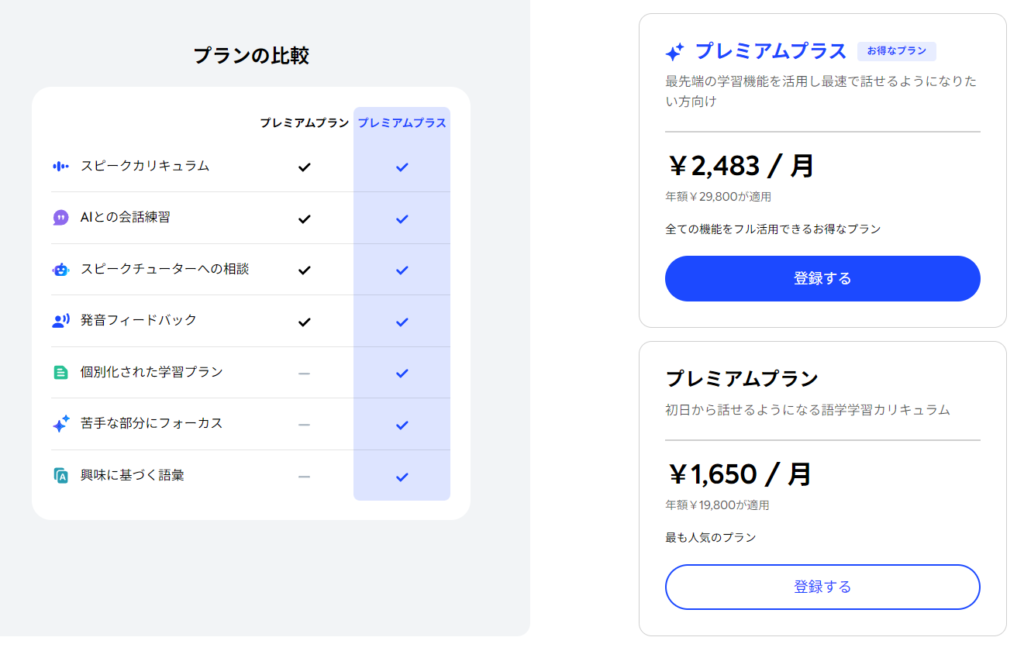Viewport: 1024px width, 651px height.
Task: Click プレミアムプラン checkmark for AIとの会話練習
Action: (305, 218)
